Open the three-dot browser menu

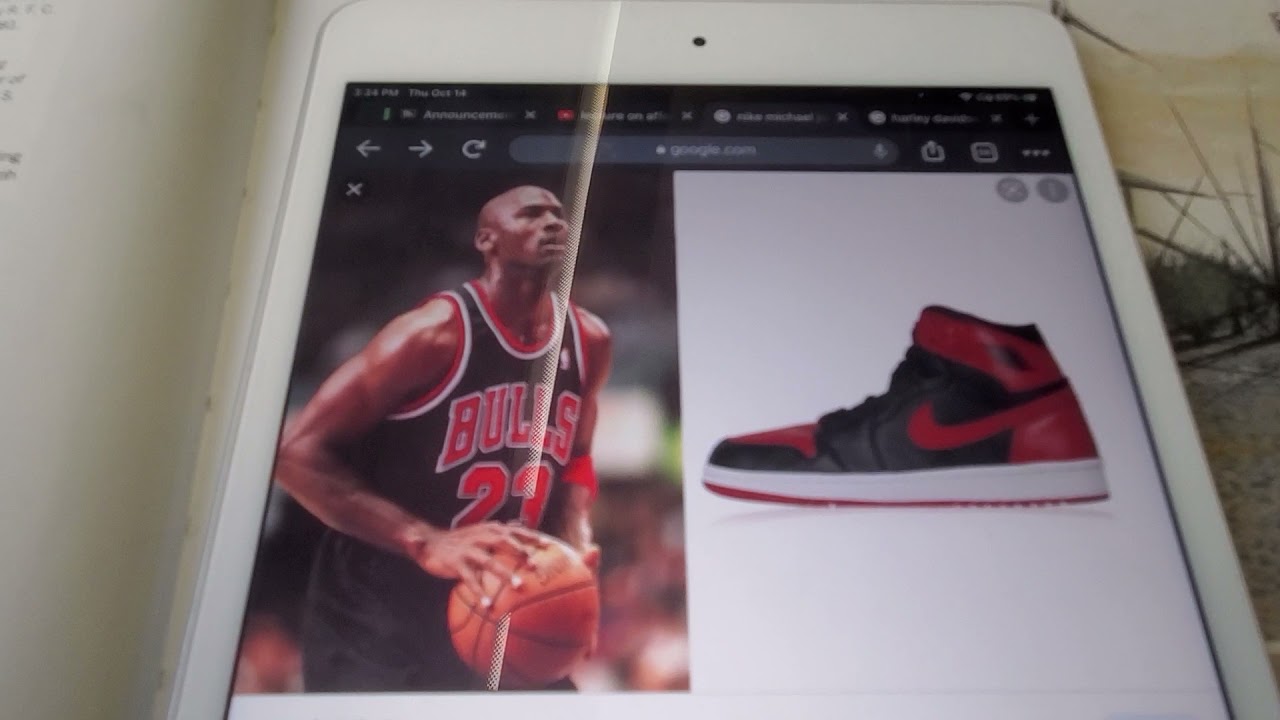pos(1036,154)
